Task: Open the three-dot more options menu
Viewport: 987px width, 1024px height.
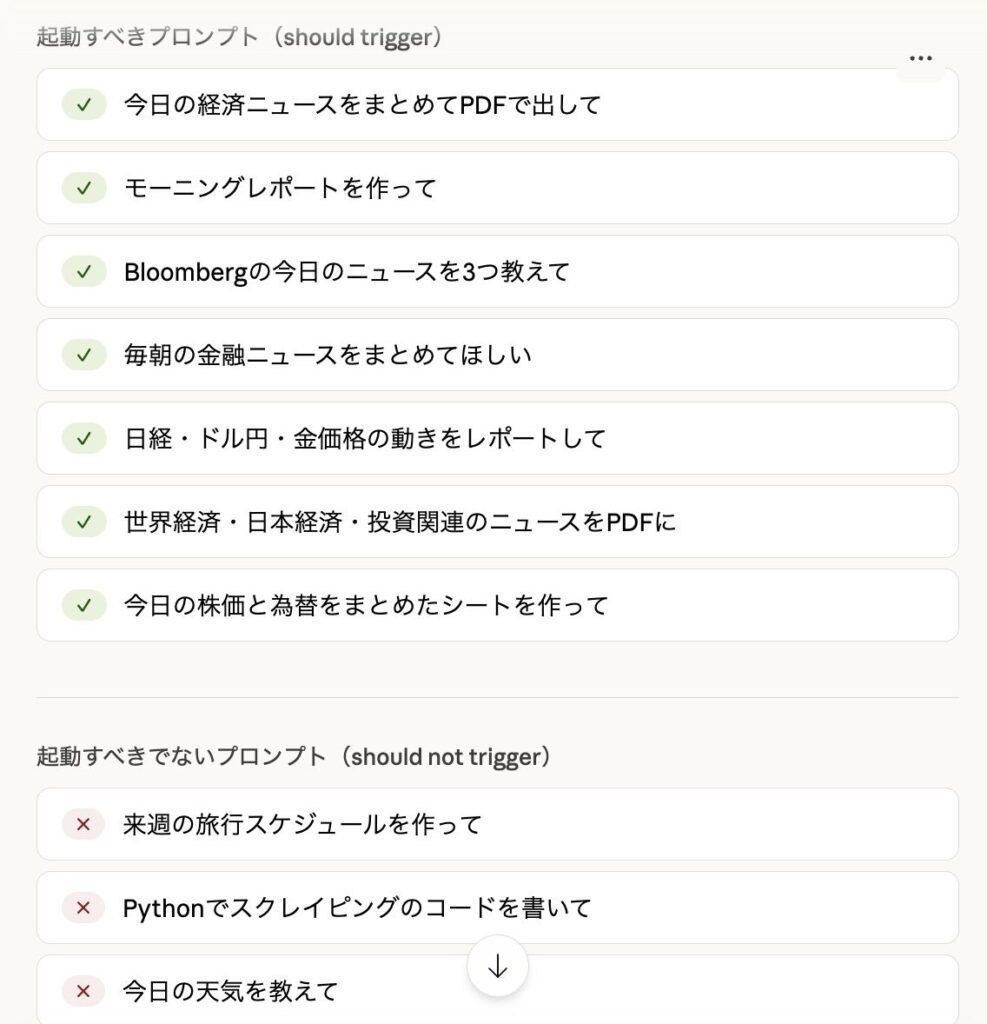Action: (x=920, y=59)
